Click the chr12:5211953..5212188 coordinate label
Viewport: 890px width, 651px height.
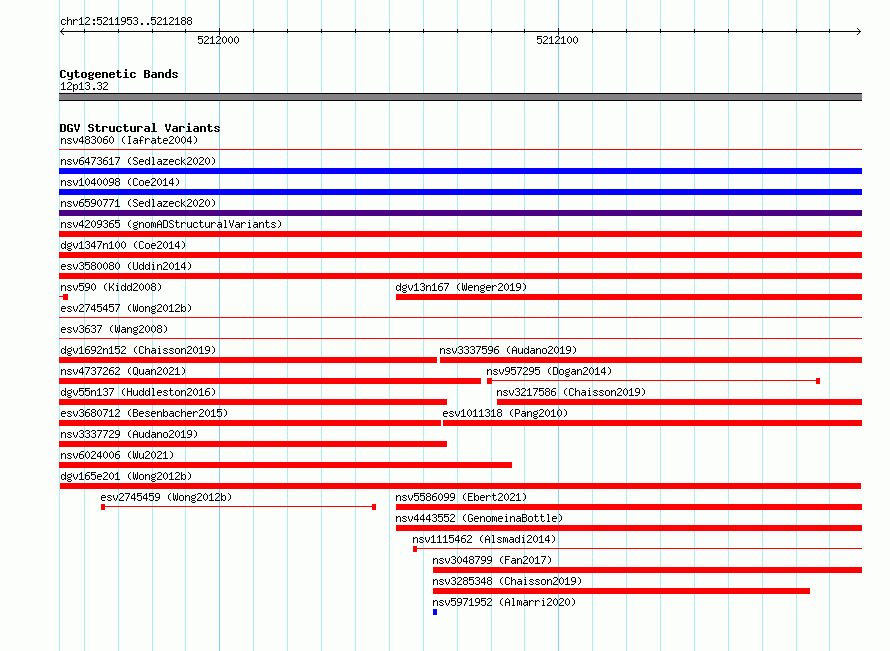pos(126,21)
